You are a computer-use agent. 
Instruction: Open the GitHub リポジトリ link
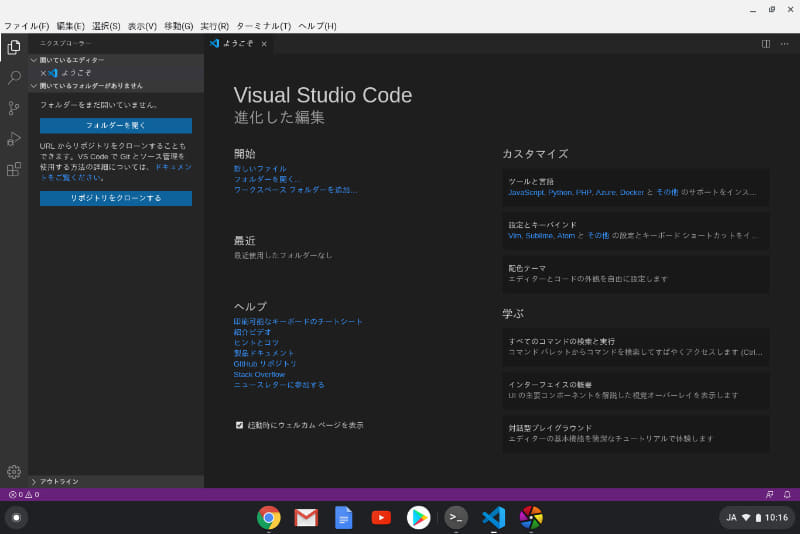[265, 364]
